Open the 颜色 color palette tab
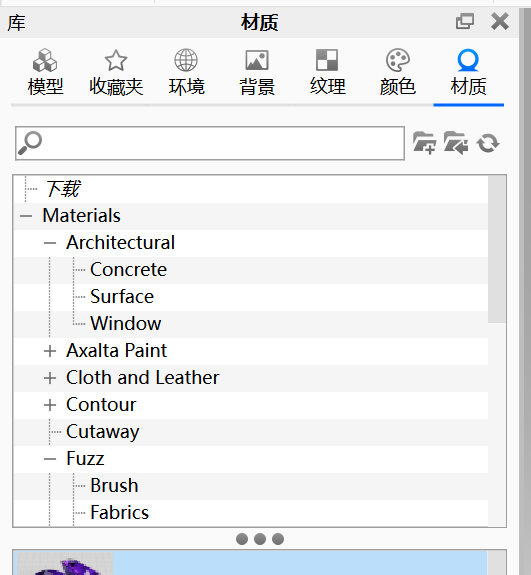The width and height of the screenshot is (531, 575). tap(398, 72)
